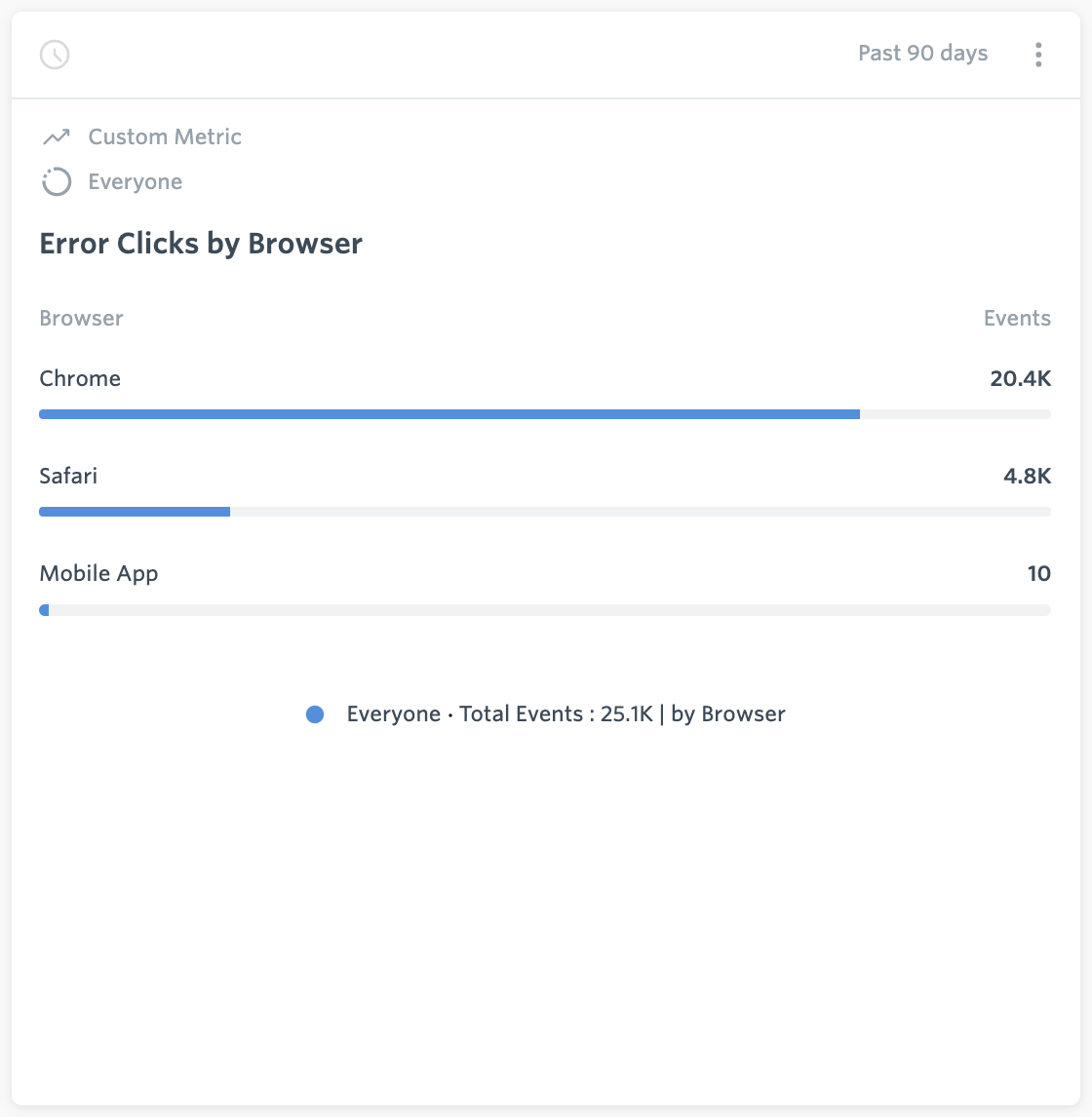Click the blue legend dot beside Everyone
The image size is (1092, 1117).
coord(315,714)
